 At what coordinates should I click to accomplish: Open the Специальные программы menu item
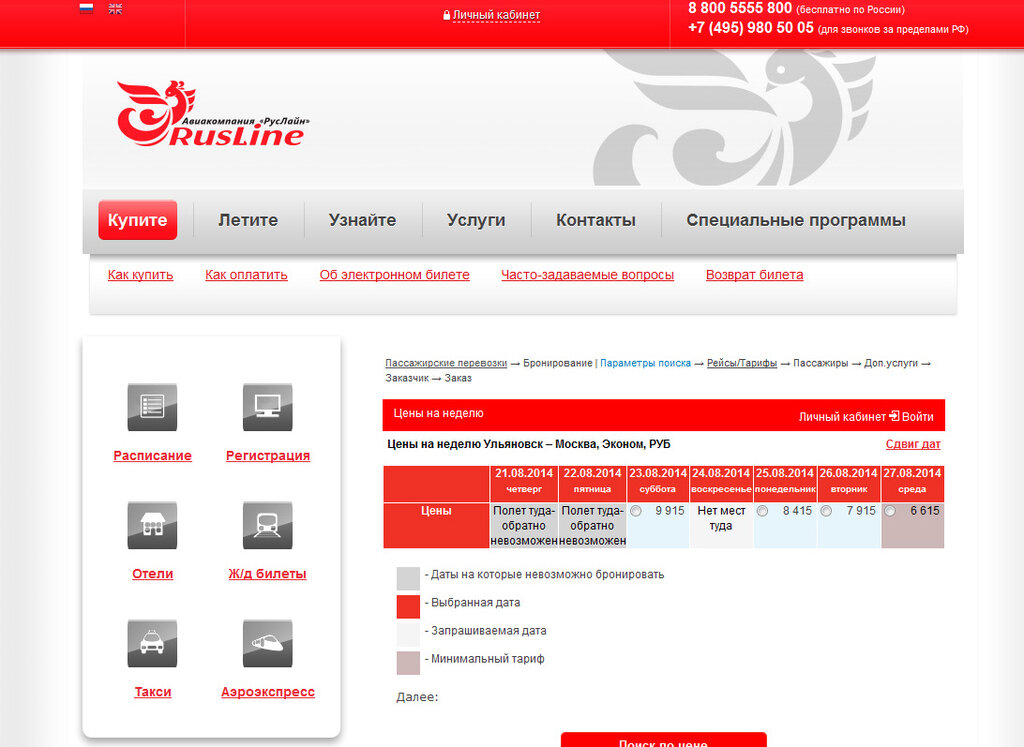click(795, 220)
